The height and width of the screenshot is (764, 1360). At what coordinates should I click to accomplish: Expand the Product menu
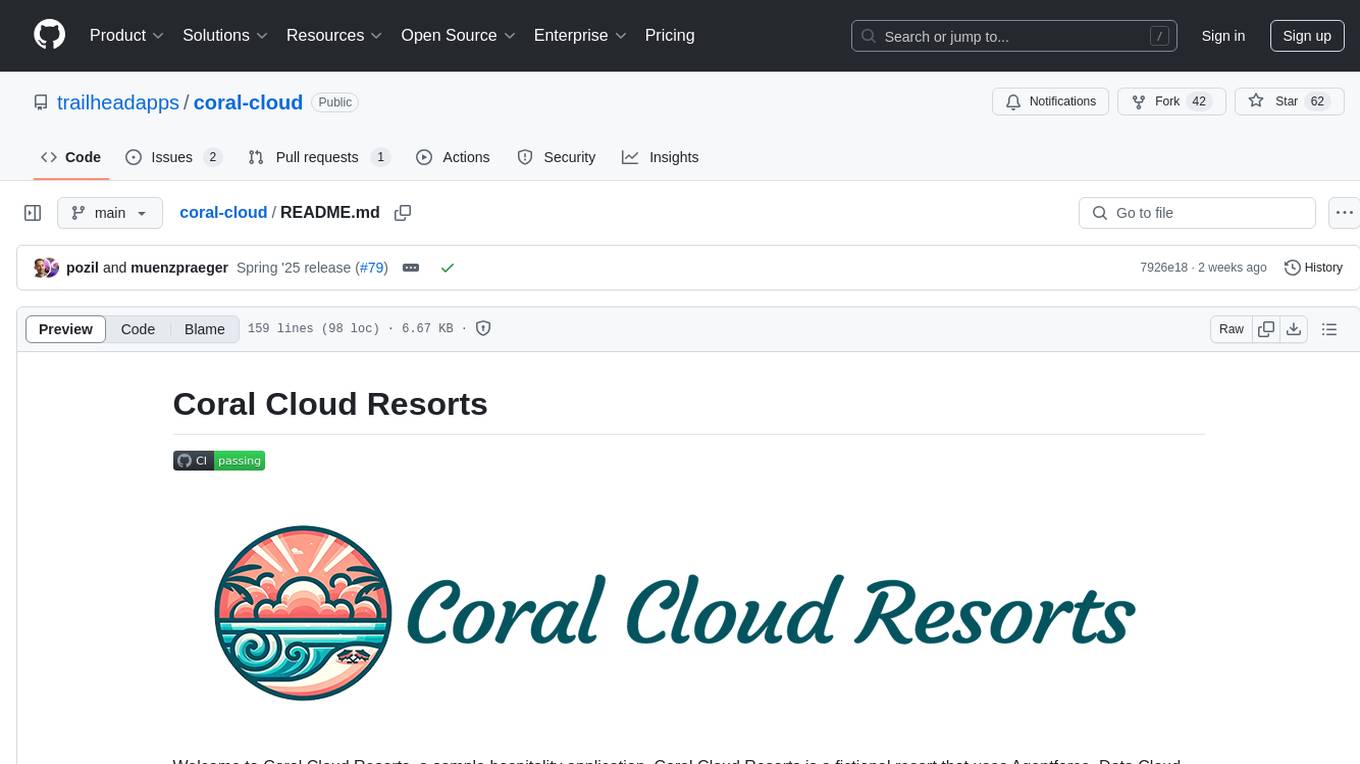coord(127,35)
